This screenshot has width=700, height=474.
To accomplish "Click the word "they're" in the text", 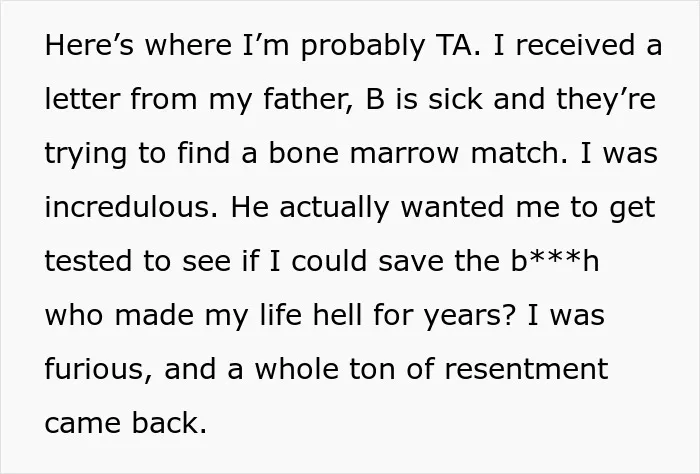I will 606,99.
